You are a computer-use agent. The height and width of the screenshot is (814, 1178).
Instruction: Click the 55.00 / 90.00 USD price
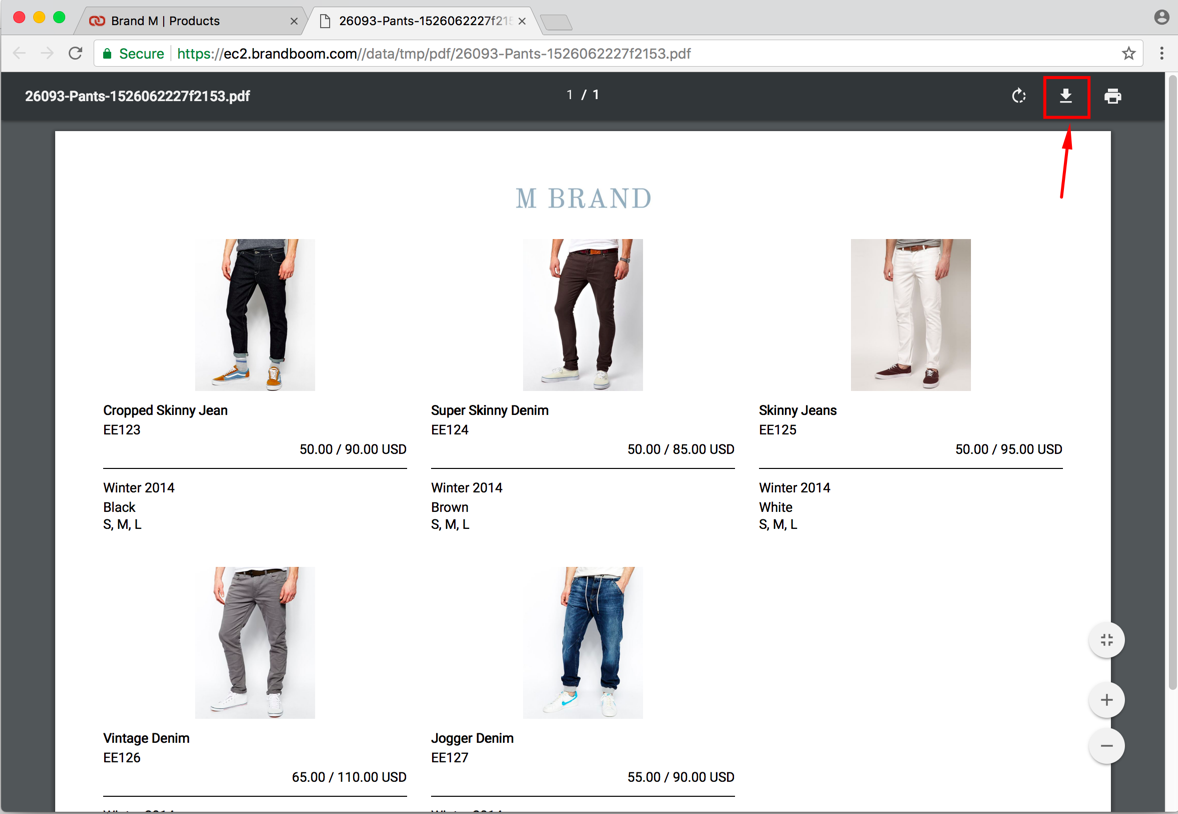681,777
